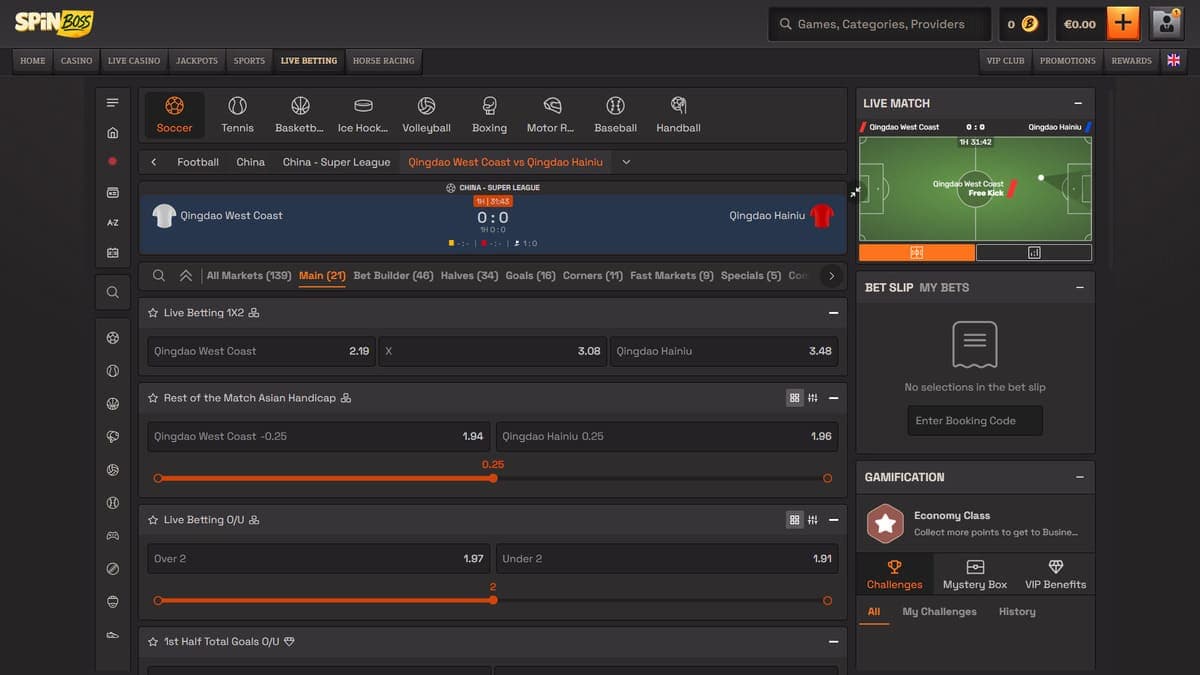Viewport: 1200px width, 675px height.
Task: Favorite Rest of the Match Asian Handicap
Action: click(153, 398)
